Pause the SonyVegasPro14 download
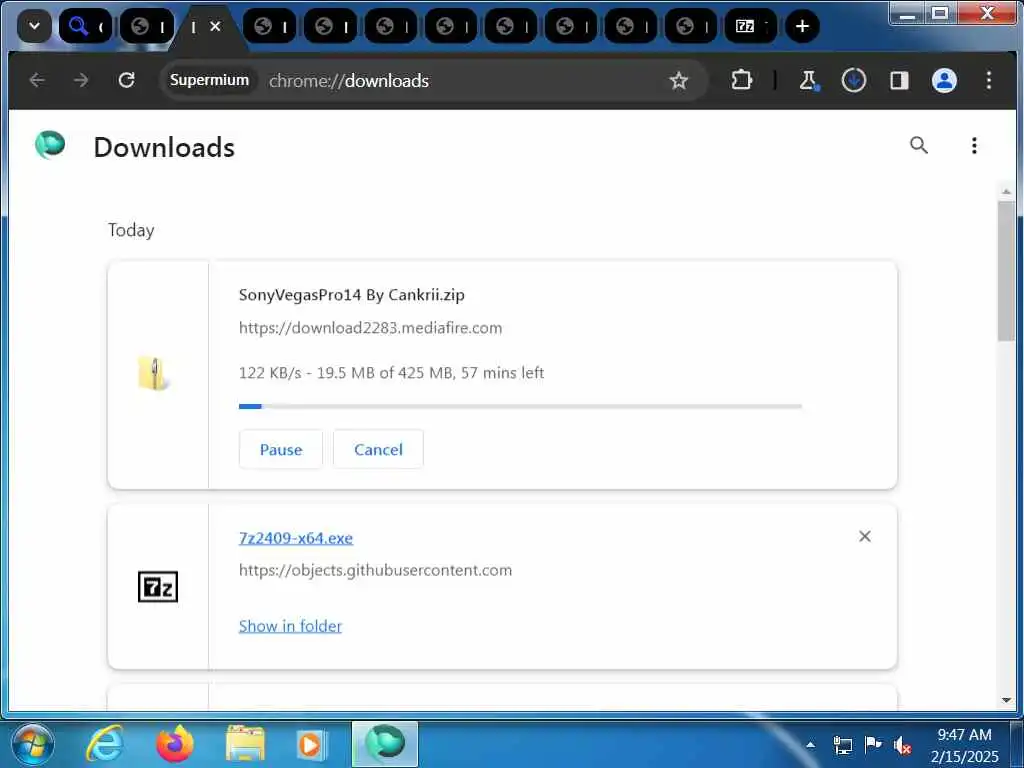The width and height of the screenshot is (1024, 768). point(281,449)
